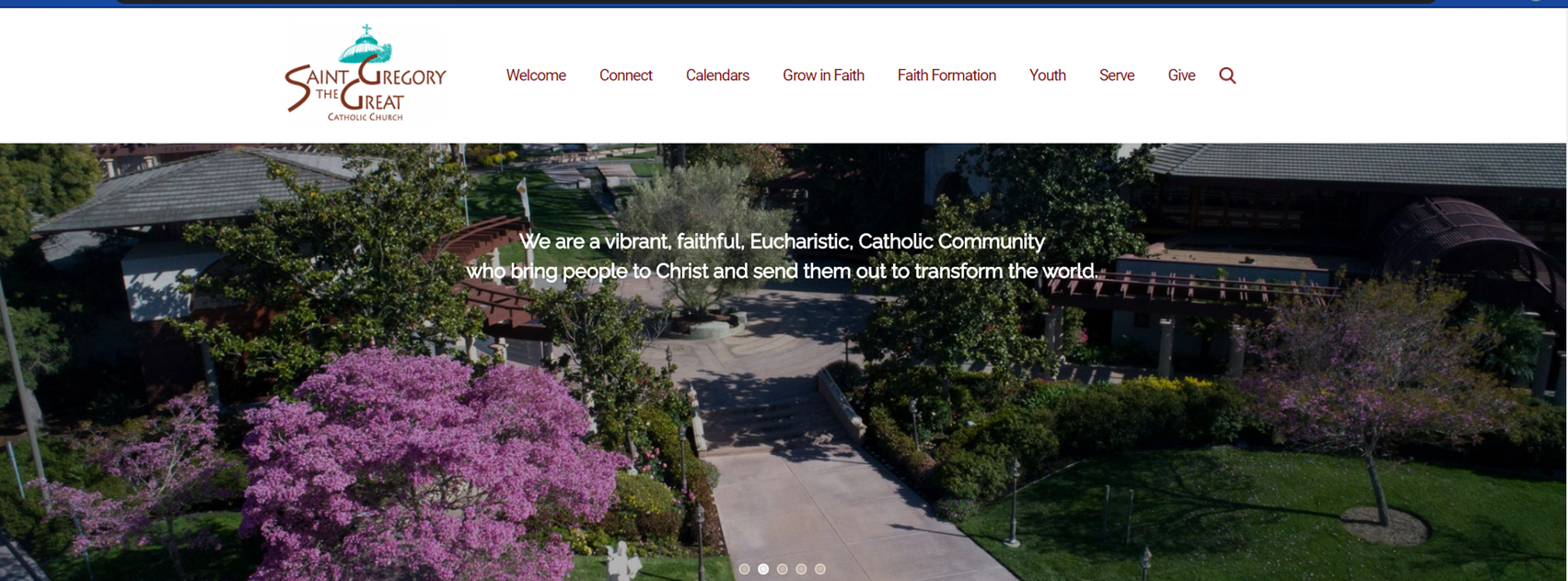Expand the Faith Formation menu

[x=947, y=76]
